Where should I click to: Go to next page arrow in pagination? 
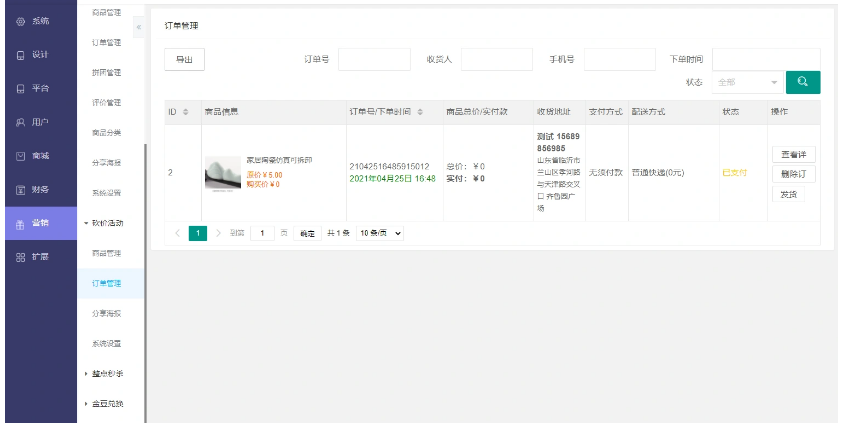pyautogui.click(x=218, y=233)
